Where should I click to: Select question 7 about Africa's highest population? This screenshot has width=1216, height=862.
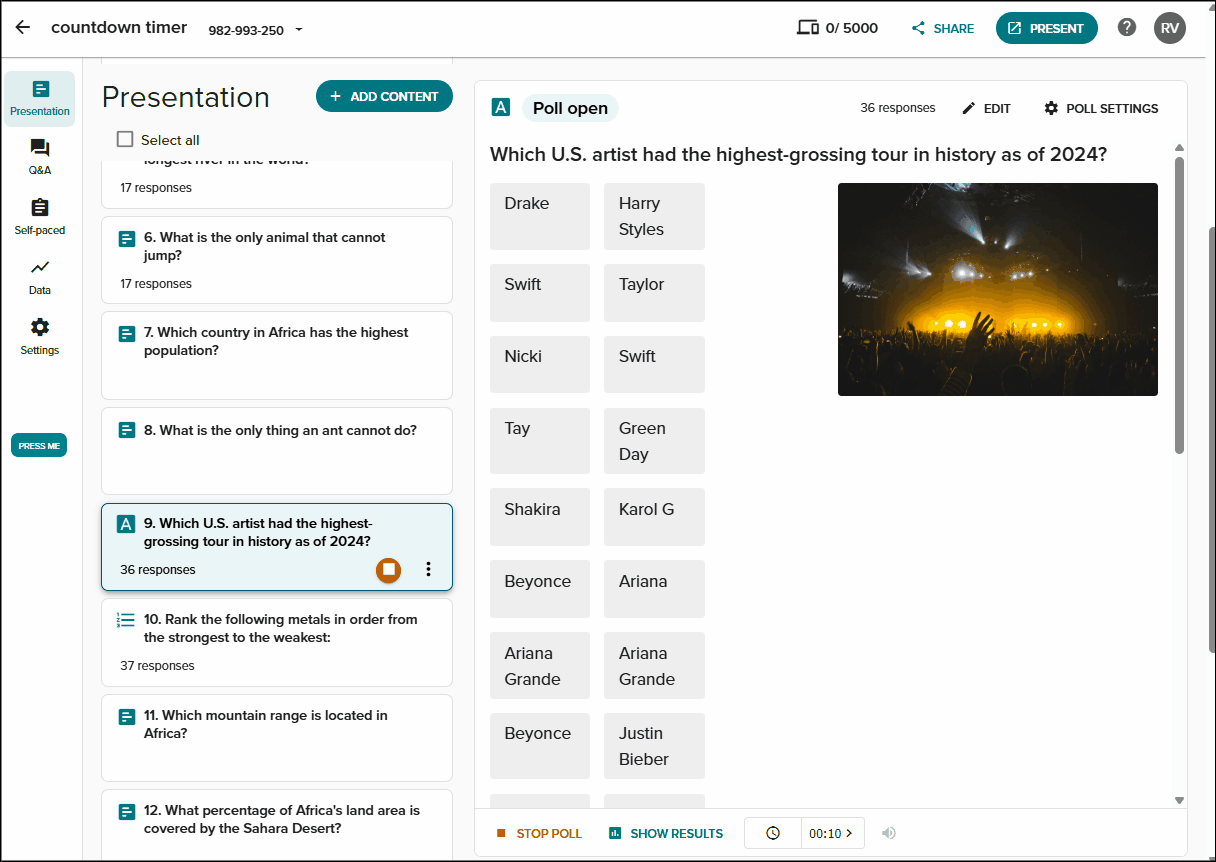click(x=277, y=355)
